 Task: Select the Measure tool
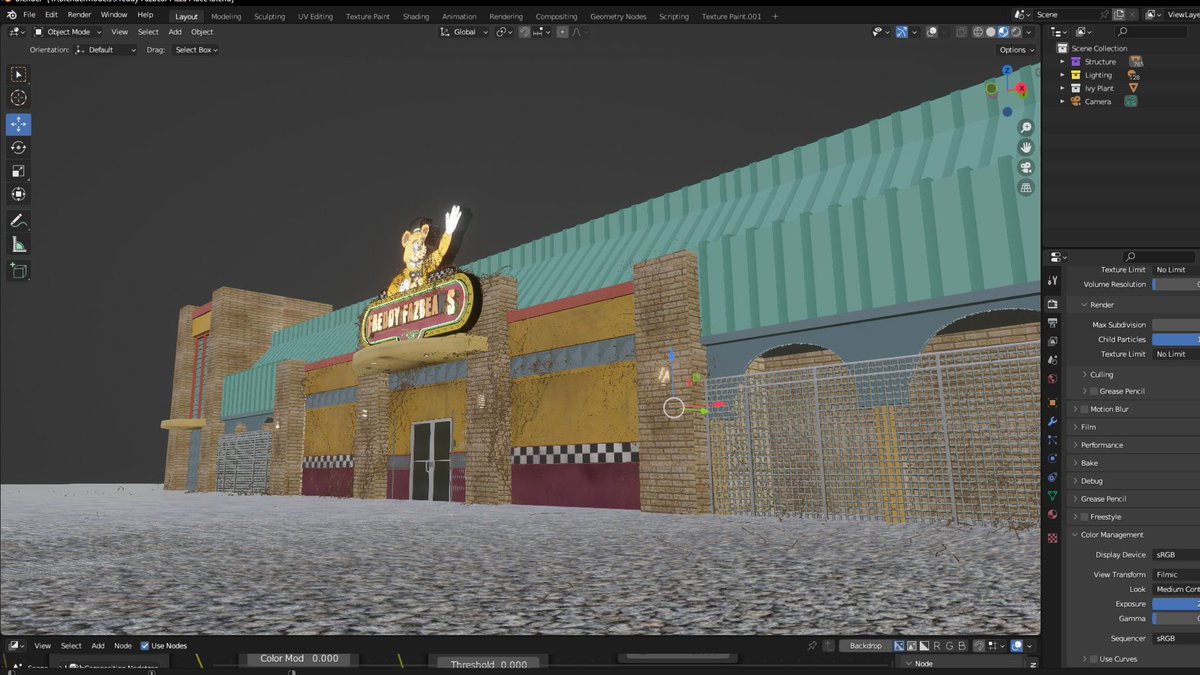tap(18, 244)
